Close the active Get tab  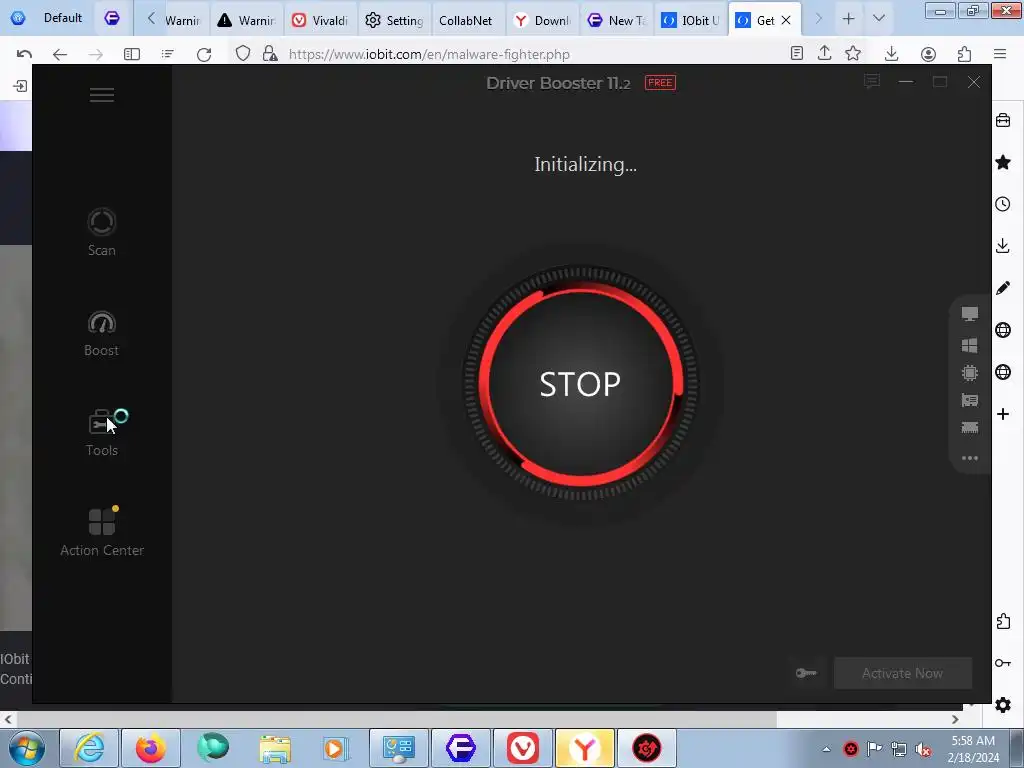click(x=786, y=20)
